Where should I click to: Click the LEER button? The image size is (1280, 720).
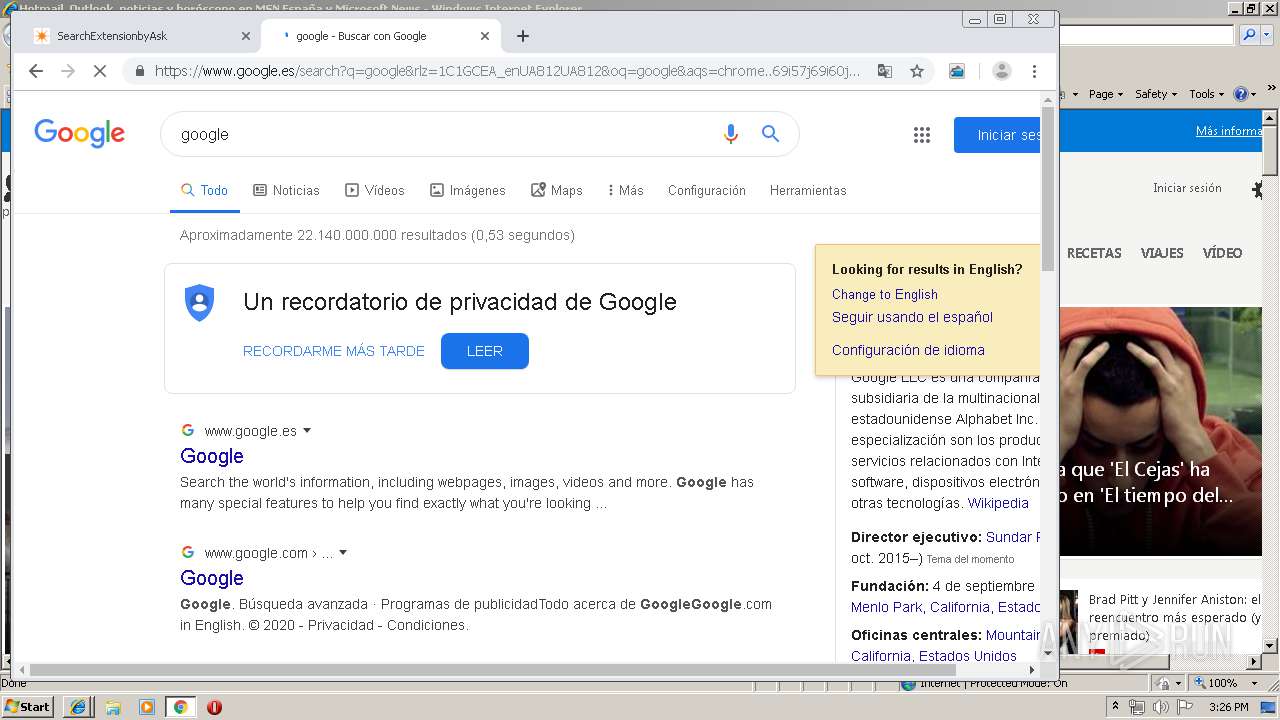coord(485,351)
